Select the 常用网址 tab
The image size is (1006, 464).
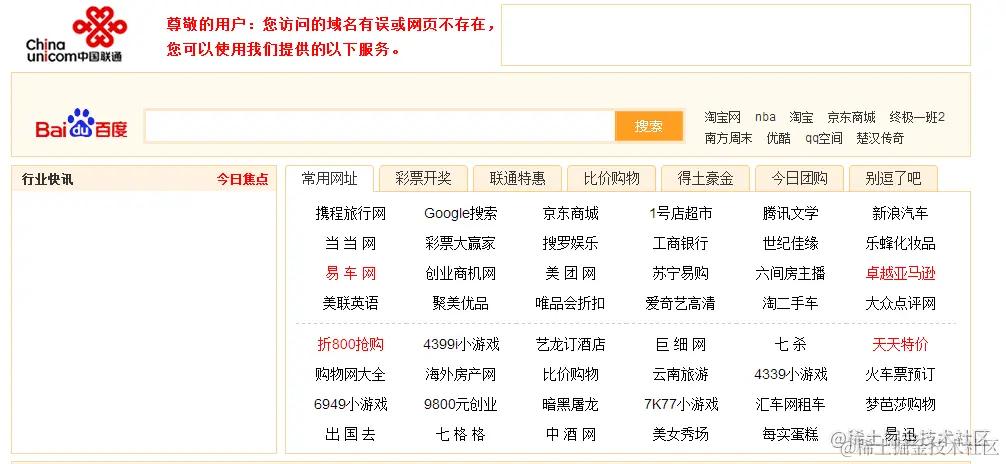point(329,178)
